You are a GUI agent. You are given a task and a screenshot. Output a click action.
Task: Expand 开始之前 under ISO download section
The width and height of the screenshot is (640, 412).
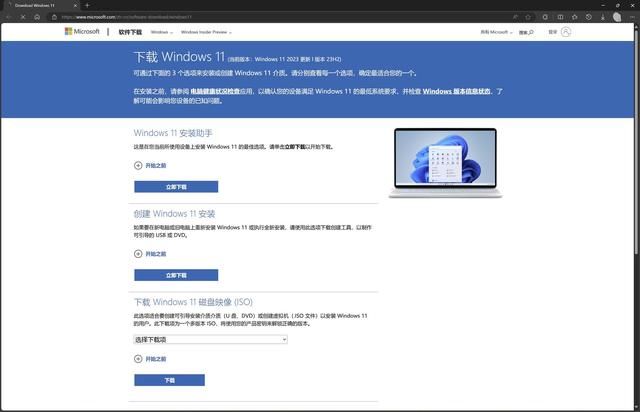(150, 359)
